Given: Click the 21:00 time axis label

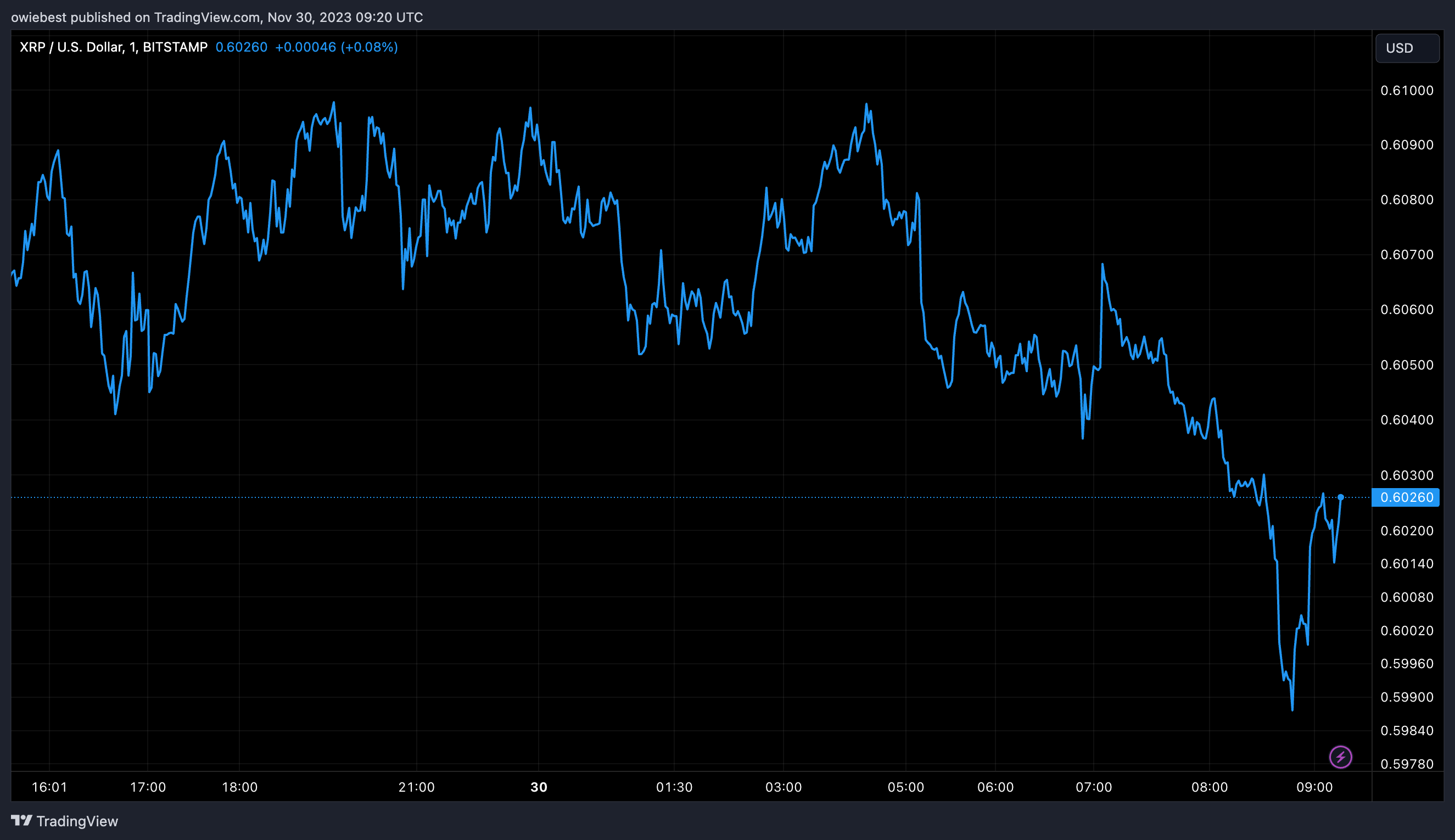Looking at the screenshot, I should pyautogui.click(x=416, y=787).
